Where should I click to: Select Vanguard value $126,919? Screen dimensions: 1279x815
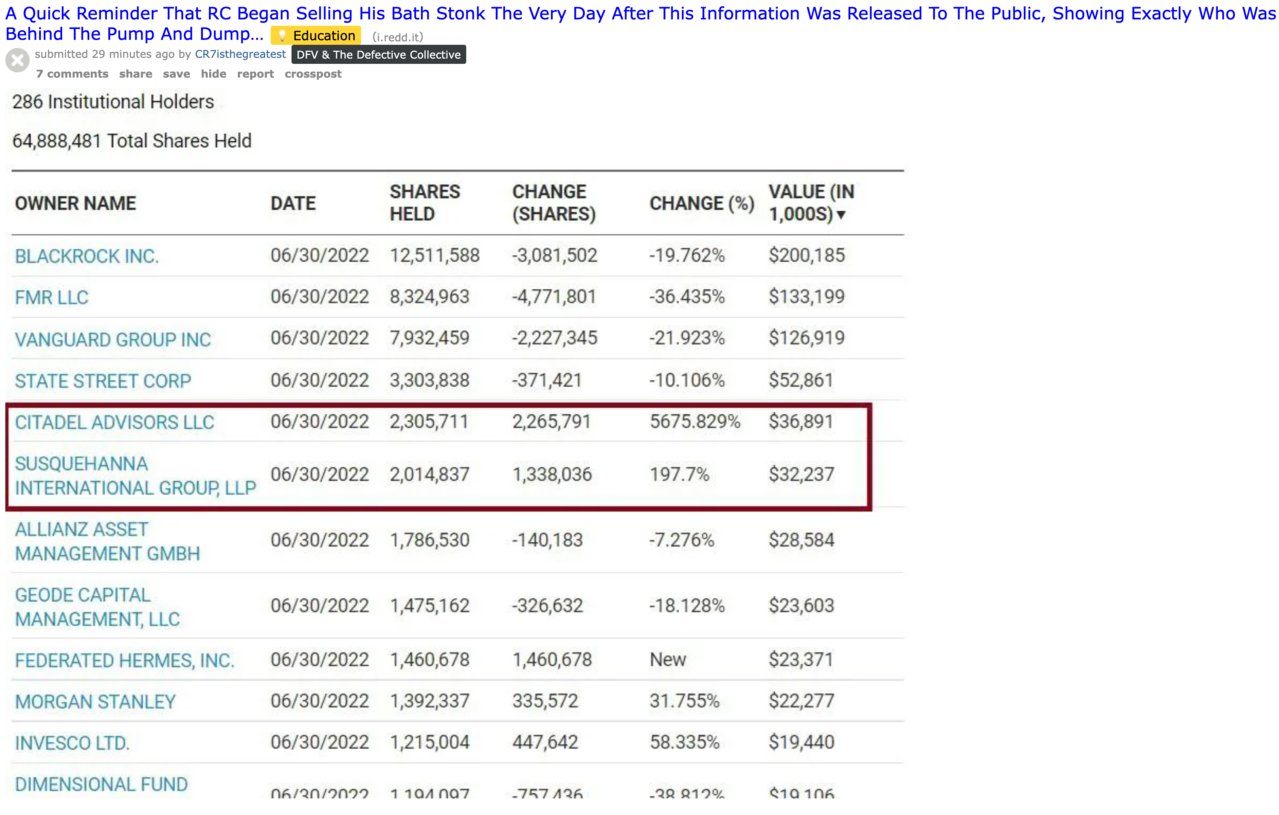tap(807, 339)
